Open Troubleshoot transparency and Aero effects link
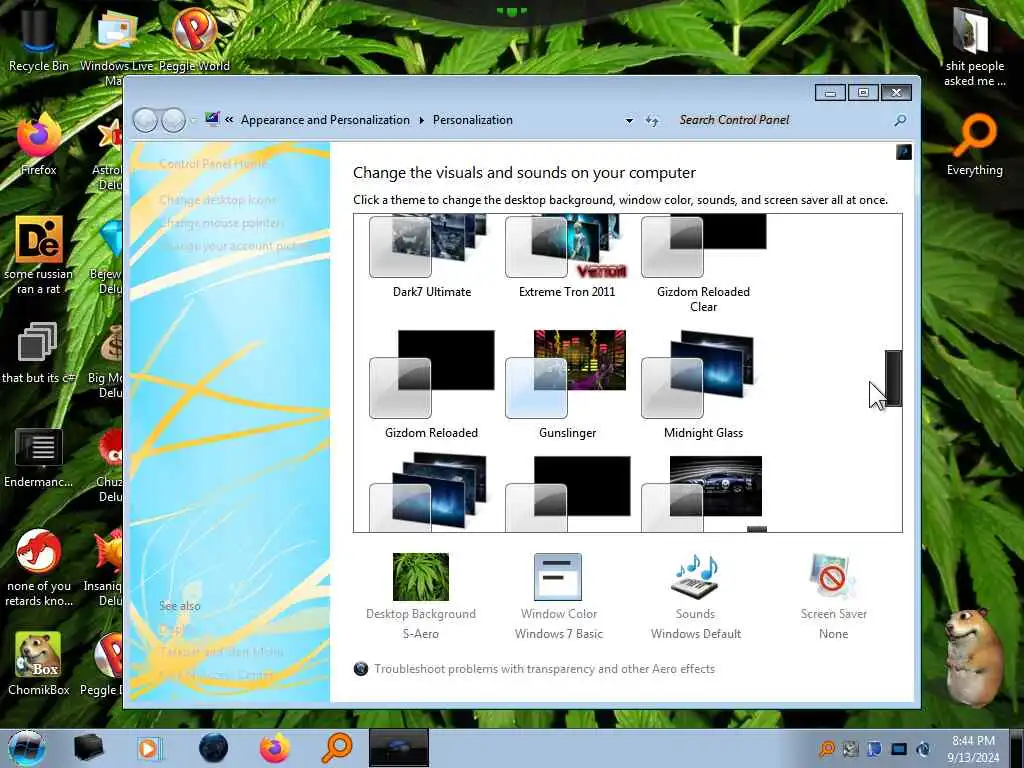 click(x=544, y=669)
